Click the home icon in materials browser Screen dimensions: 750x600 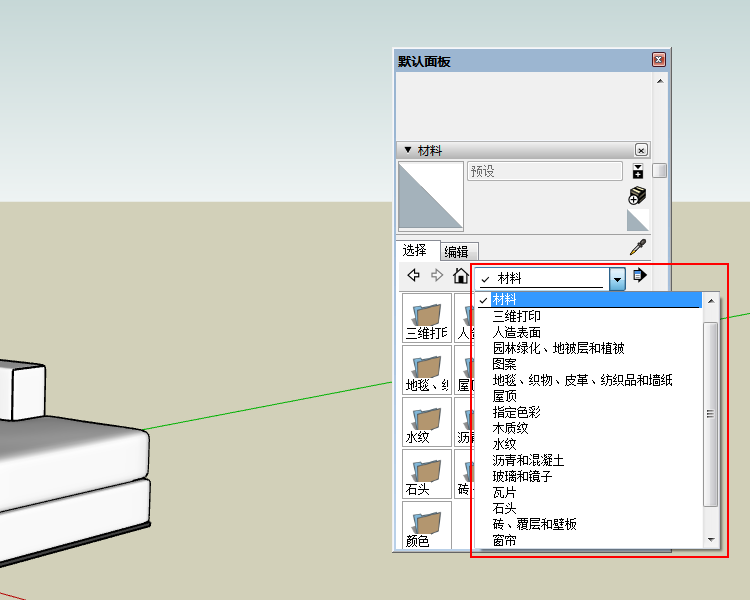(461, 276)
